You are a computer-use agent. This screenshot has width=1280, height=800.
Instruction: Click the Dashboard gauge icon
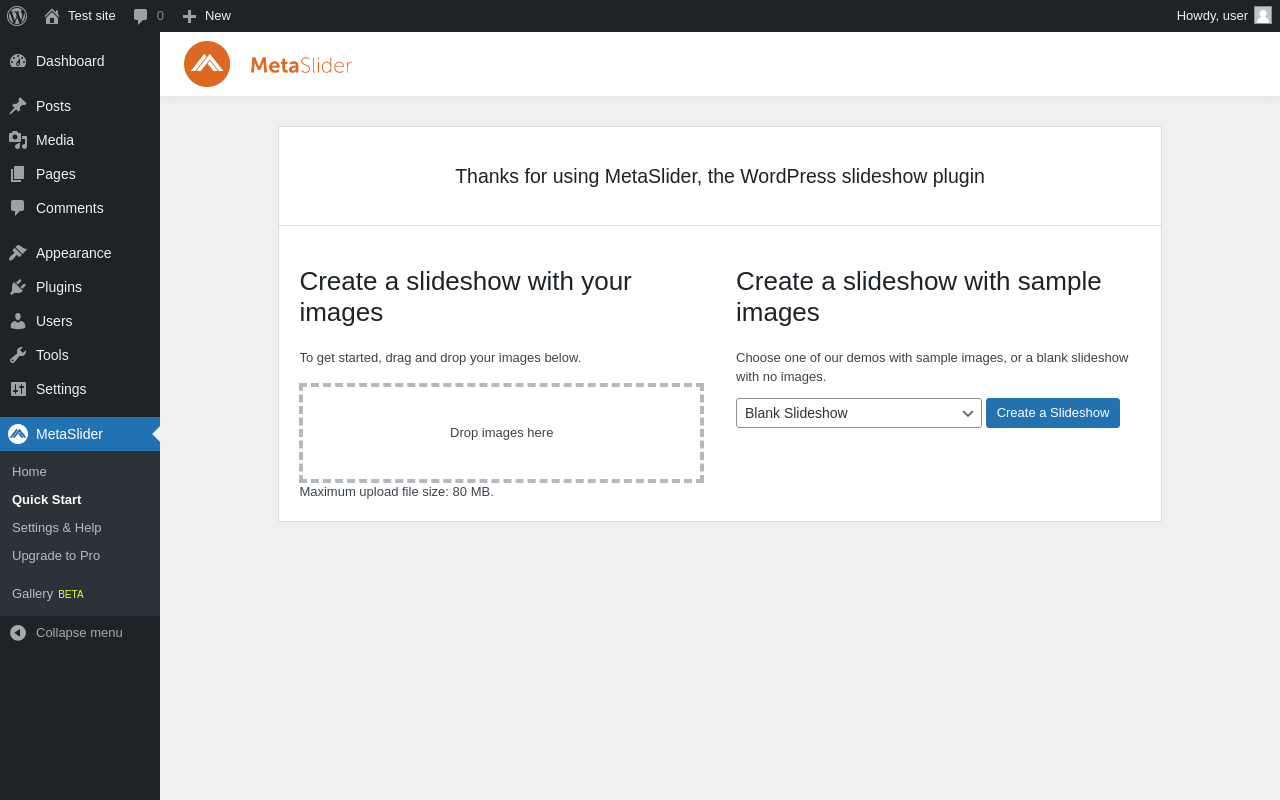click(x=18, y=61)
